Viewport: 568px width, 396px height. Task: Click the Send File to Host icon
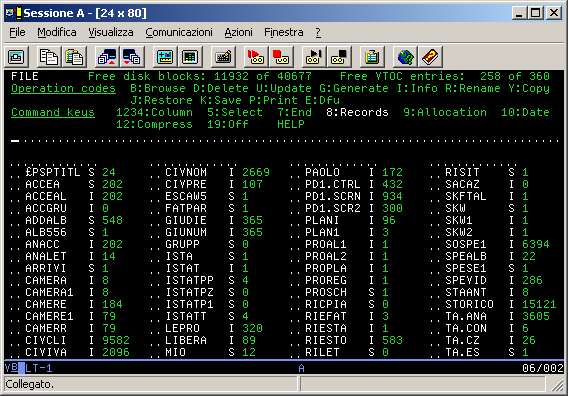107,57
